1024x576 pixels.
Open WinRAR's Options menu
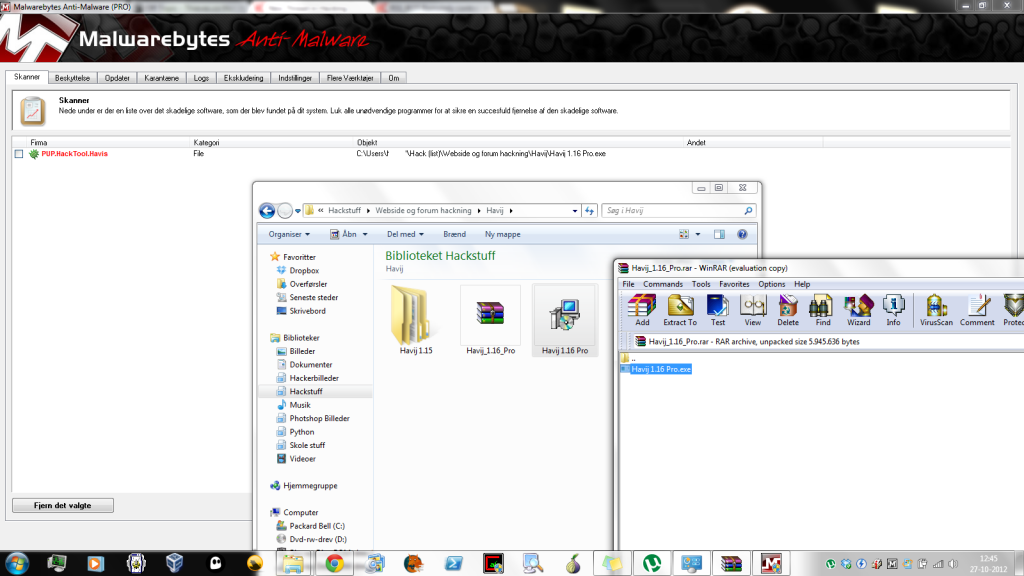(x=771, y=284)
